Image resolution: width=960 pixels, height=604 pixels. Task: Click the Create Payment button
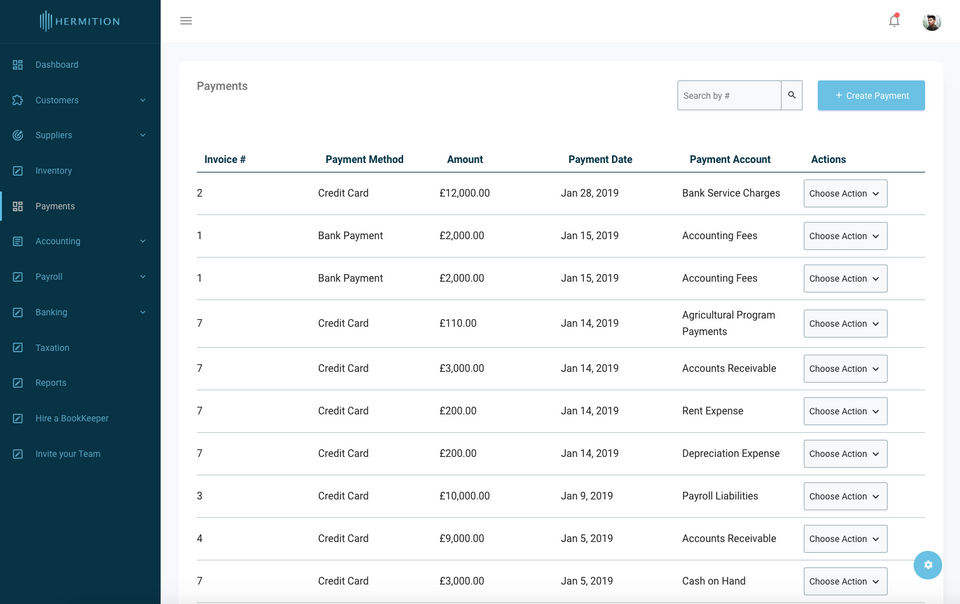pos(871,95)
